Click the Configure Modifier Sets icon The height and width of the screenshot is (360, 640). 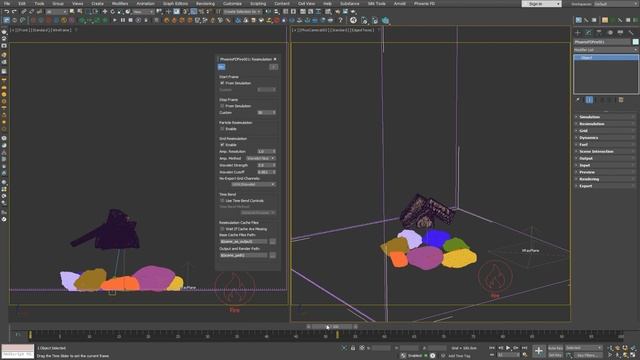621,100
